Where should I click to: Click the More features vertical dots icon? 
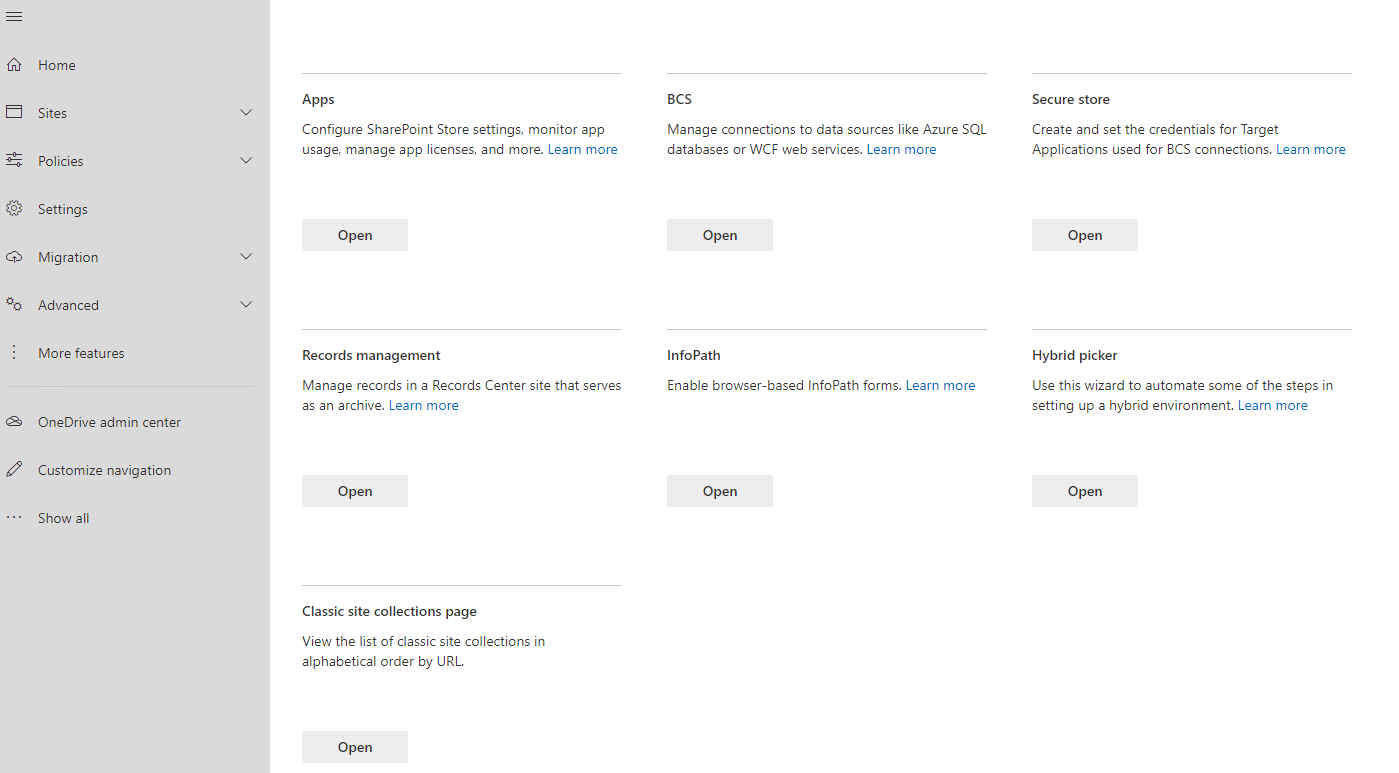click(14, 353)
